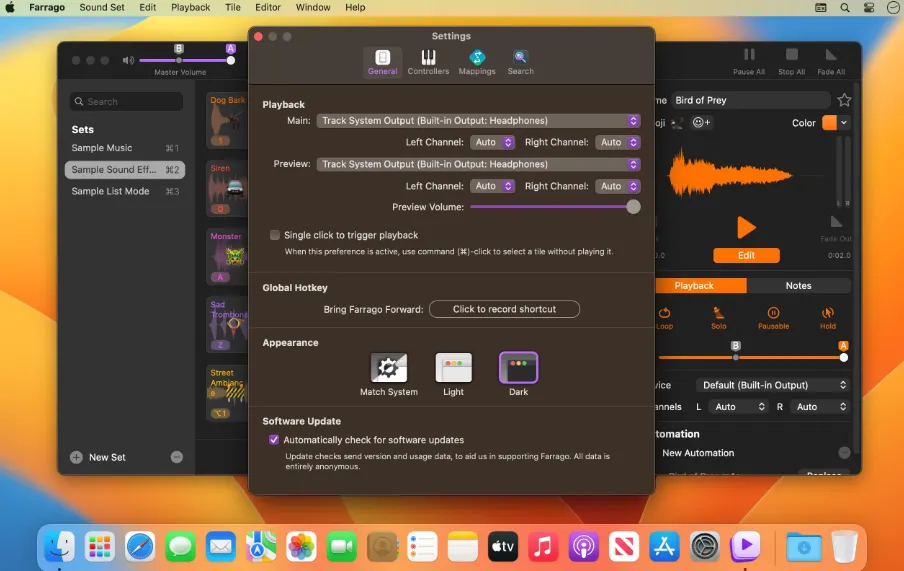
Task: Open the Search settings tab
Action: click(x=520, y=62)
